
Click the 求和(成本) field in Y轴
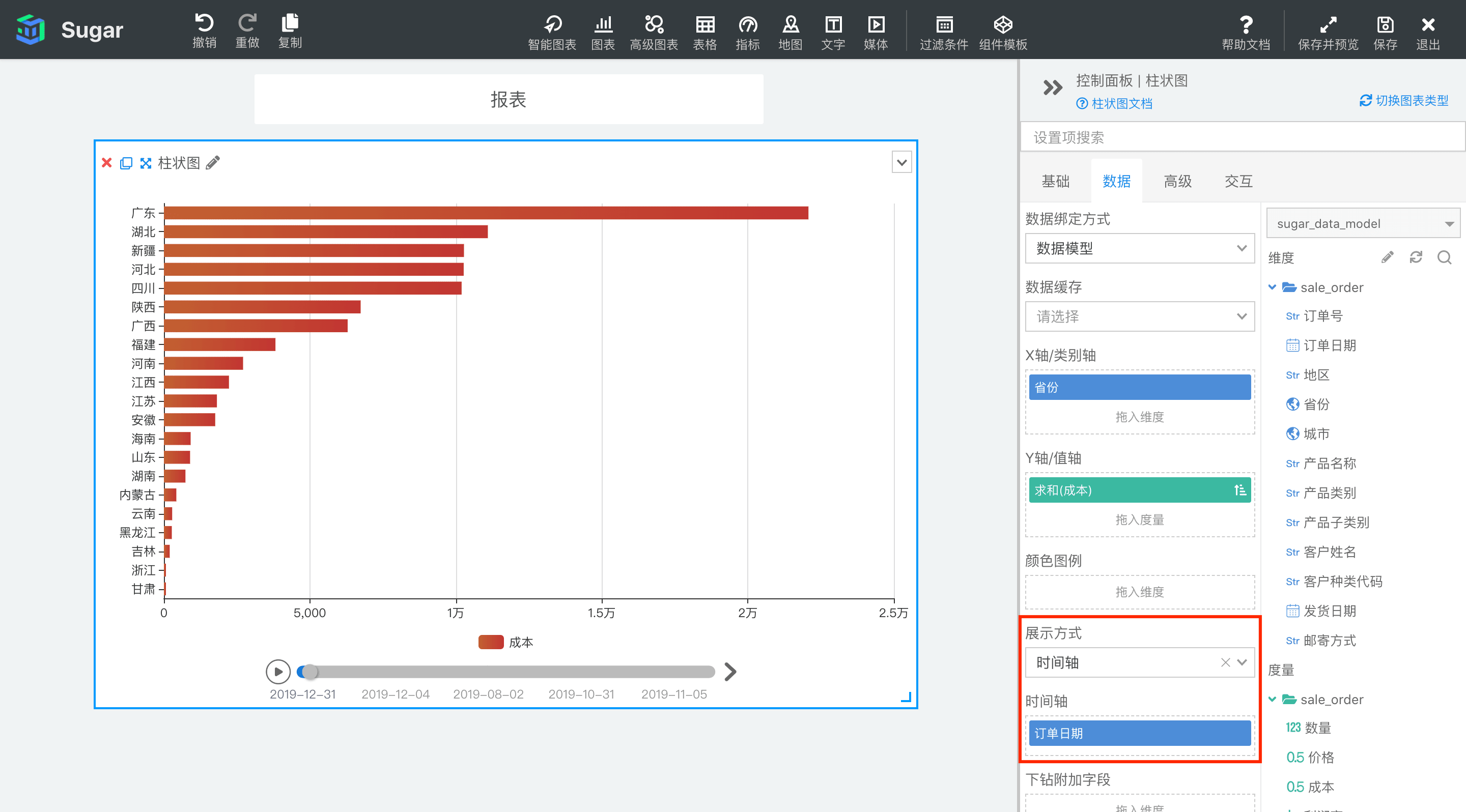(1139, 490)
